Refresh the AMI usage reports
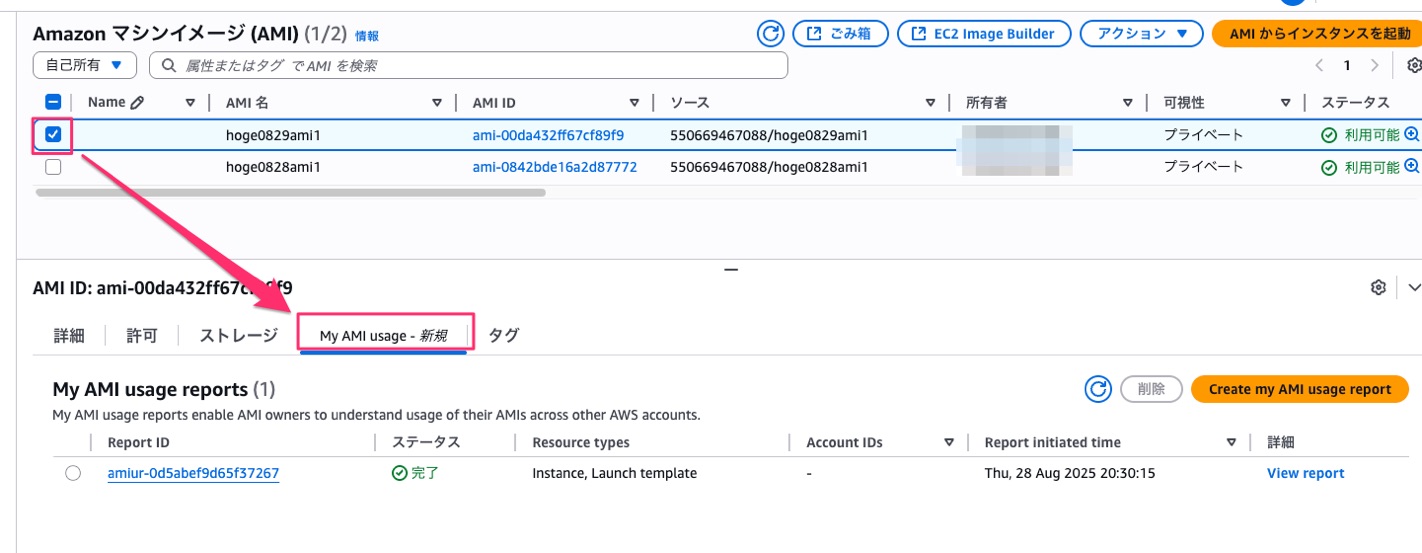Image resolution: width=1422 pixels, height=553 pixels. 1098,389
